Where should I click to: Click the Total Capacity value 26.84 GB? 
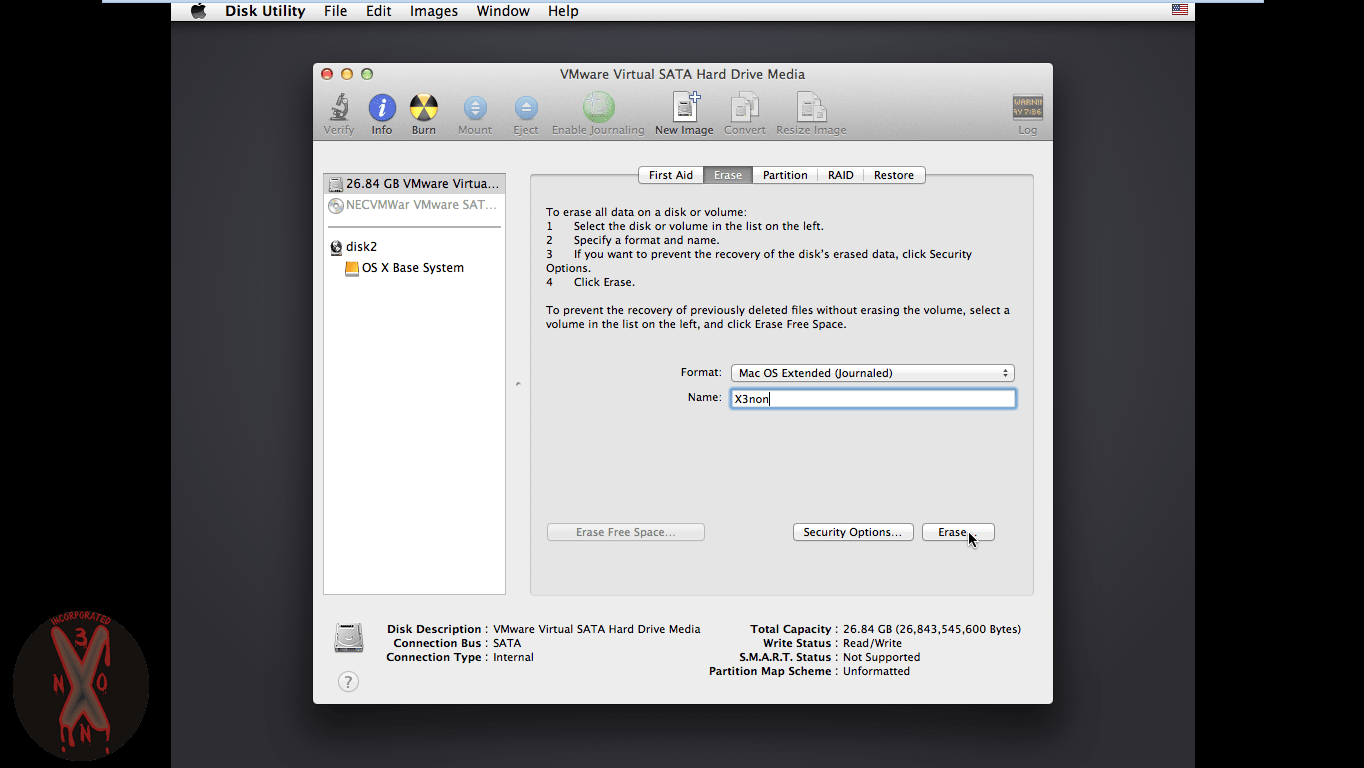click(x=932, y=629)
